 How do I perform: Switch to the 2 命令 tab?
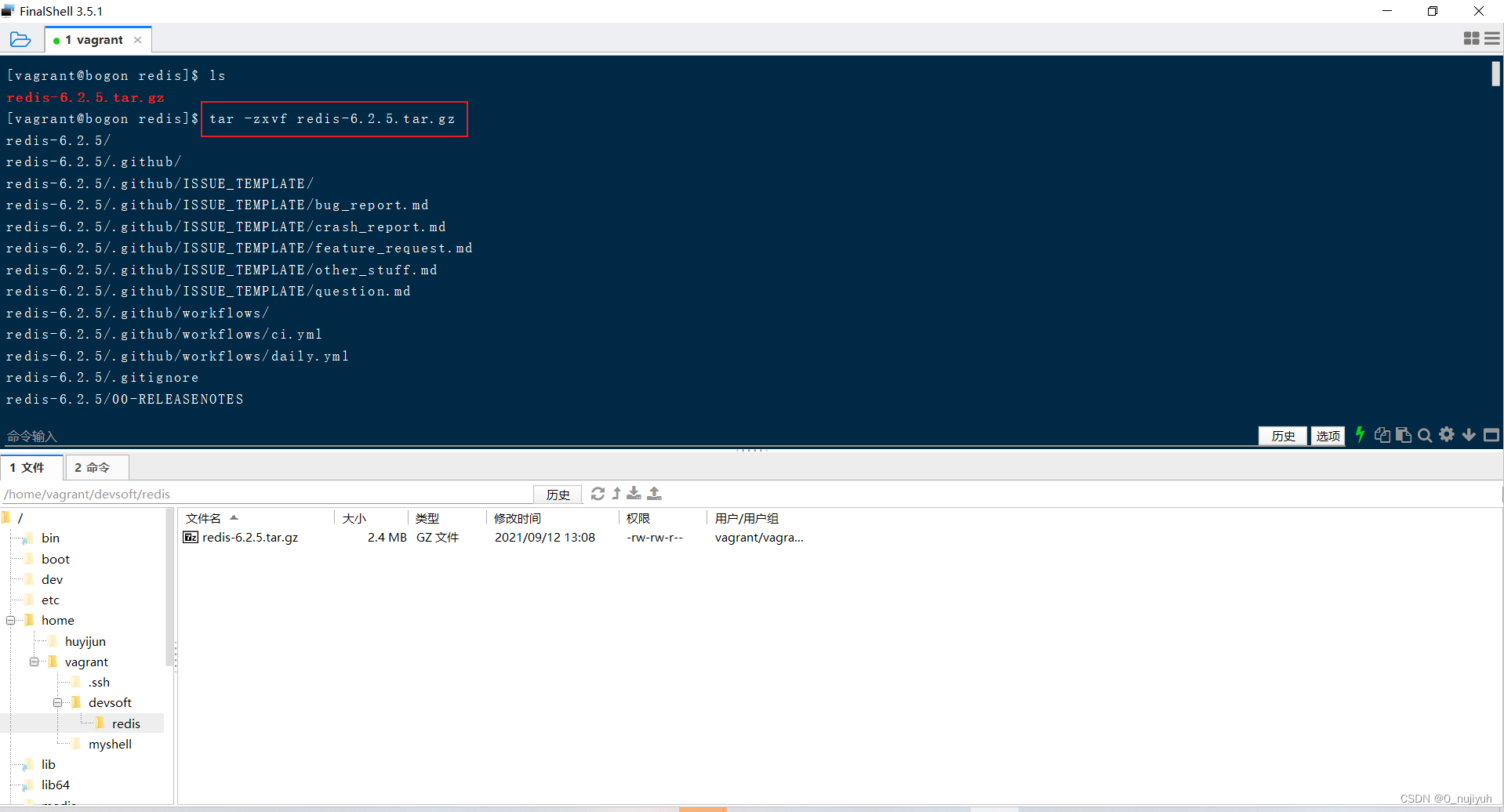click(96, 468)
